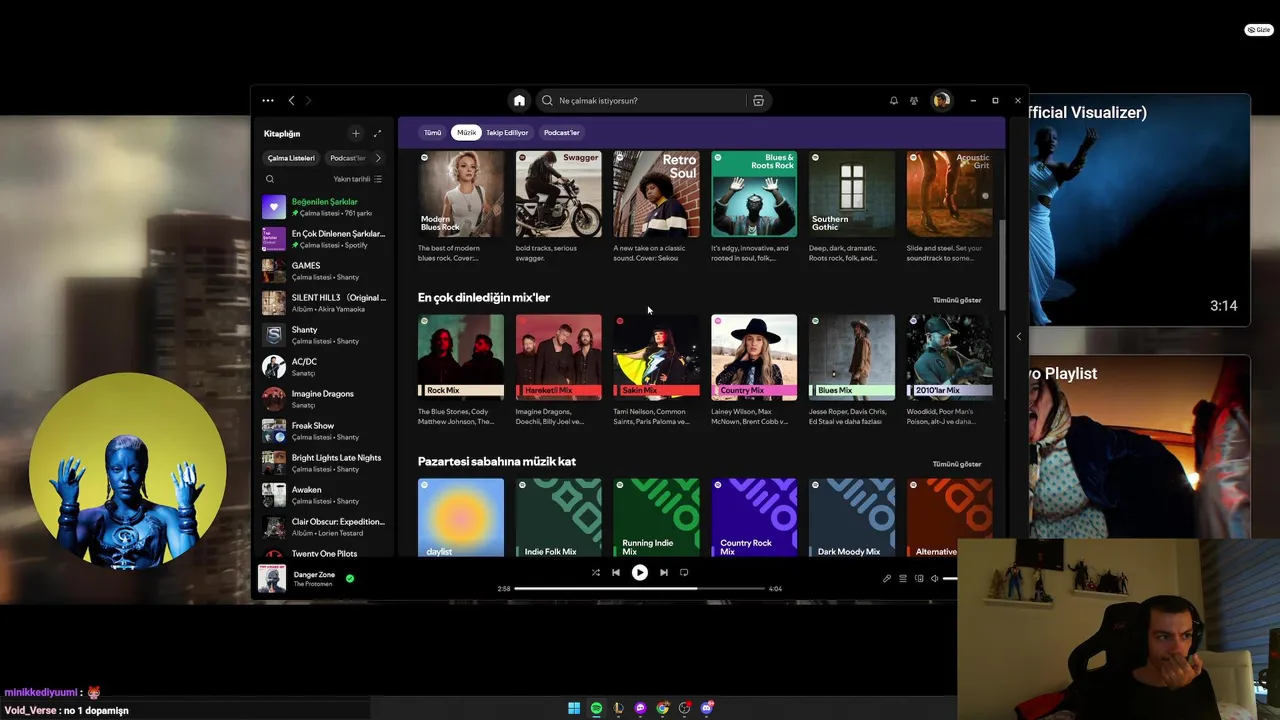Open The Protomen artist link in player
Viewport: 1280px width, 720px height.
(313, 585)
